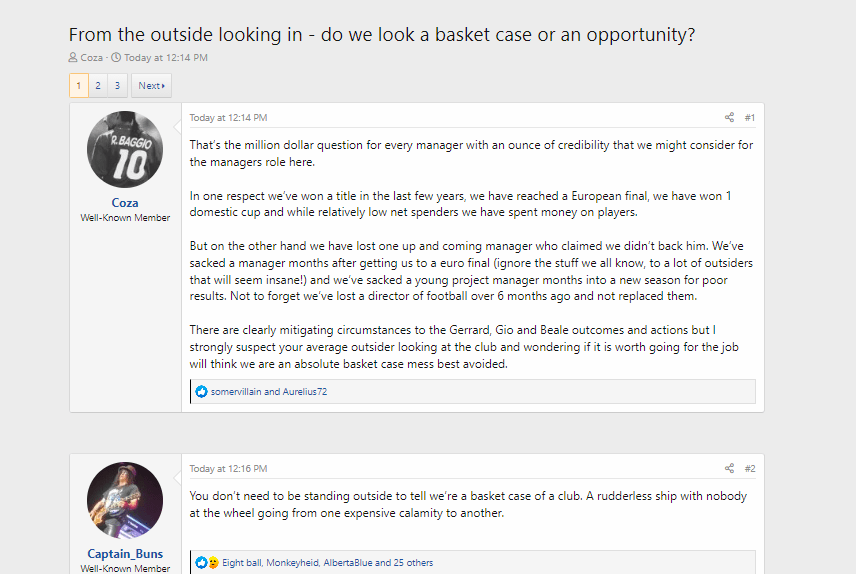The height and width of the screenshot is (574, 856).
Task: Click Next page button
Action: (151, 86)
